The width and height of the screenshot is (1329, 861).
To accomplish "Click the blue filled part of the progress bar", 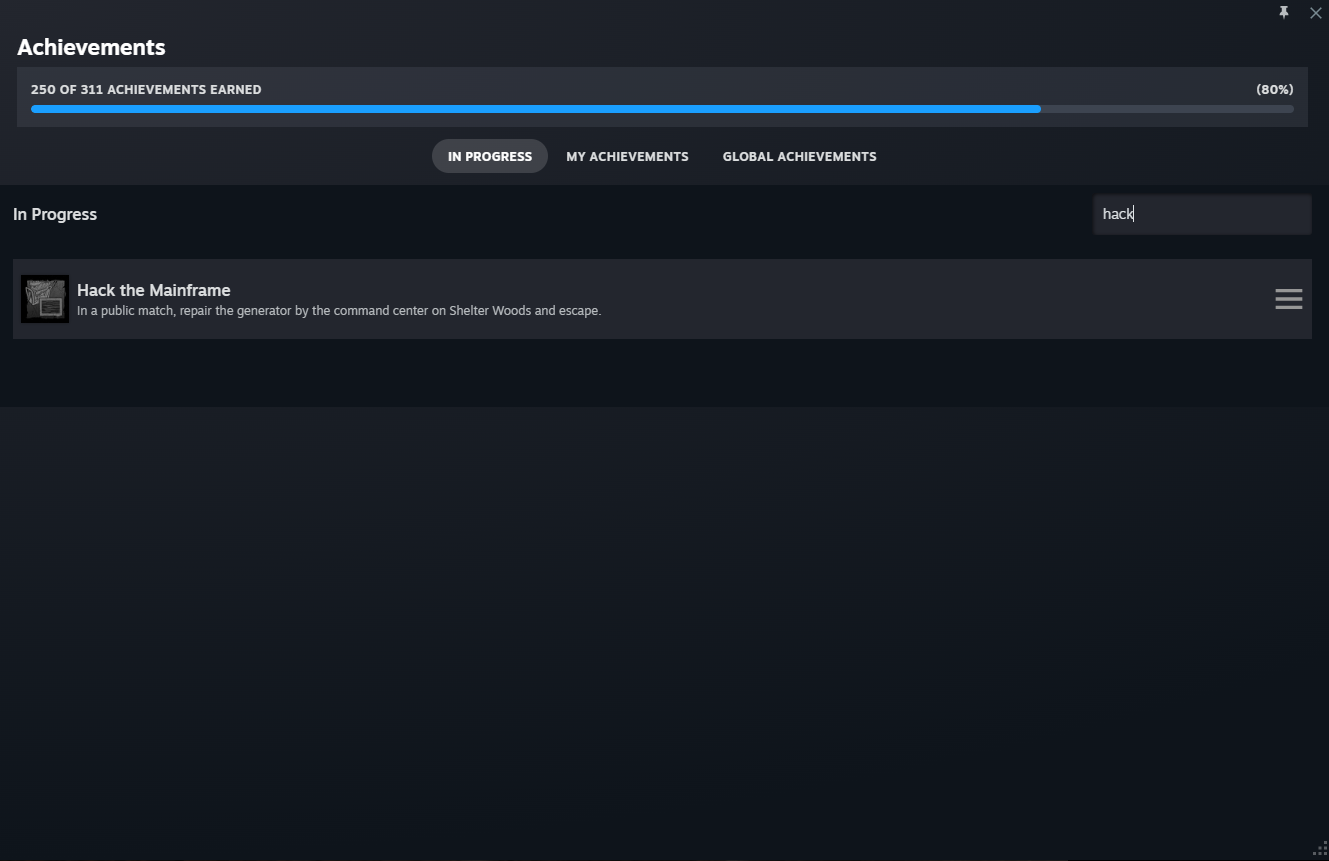I will [x=535, y=109].
